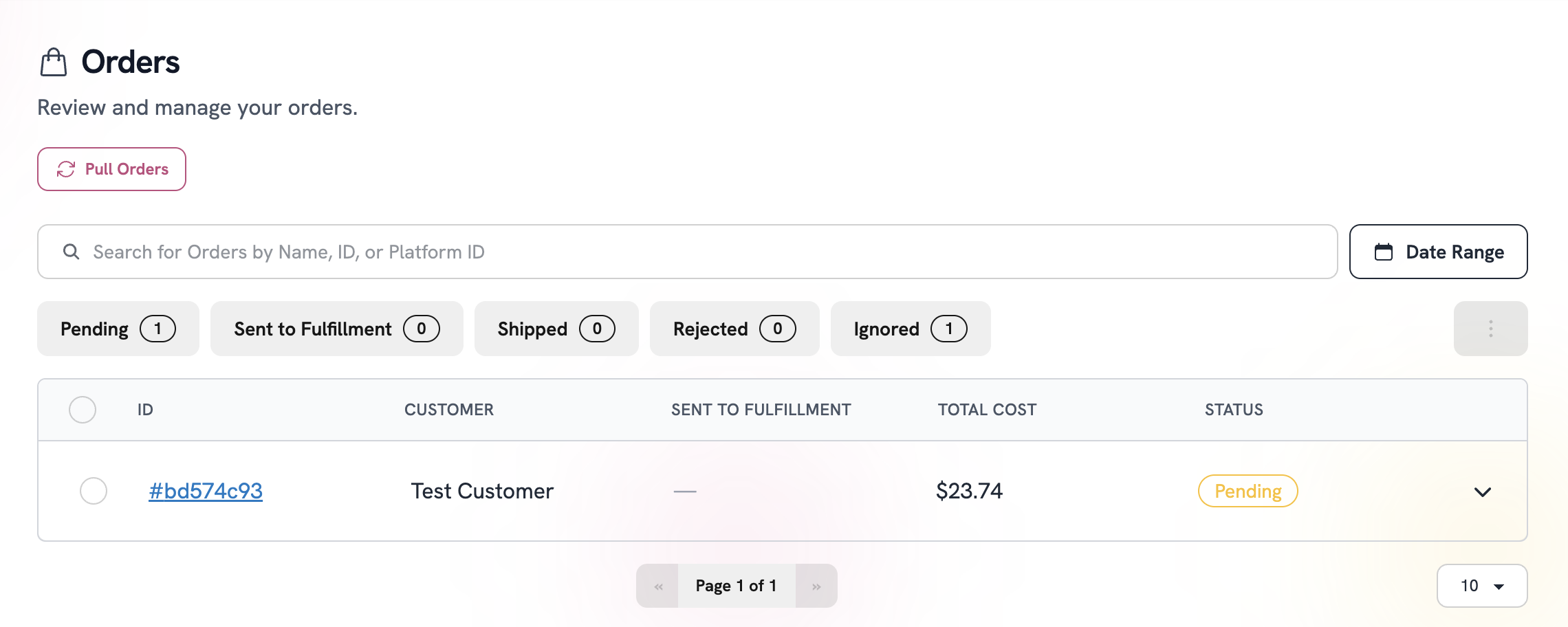Click the magnifying glass search icon

72,251
